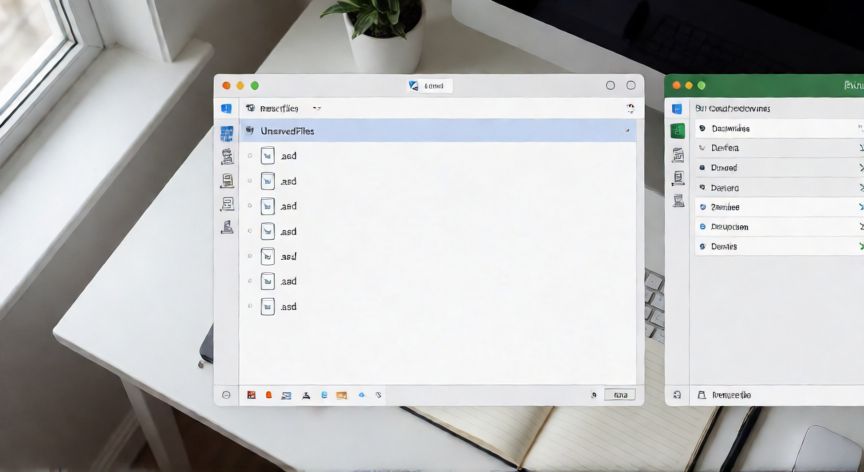Click the blue cloud icon in bottom toolbar
The image size is (864, 472).
coord(361,395)
